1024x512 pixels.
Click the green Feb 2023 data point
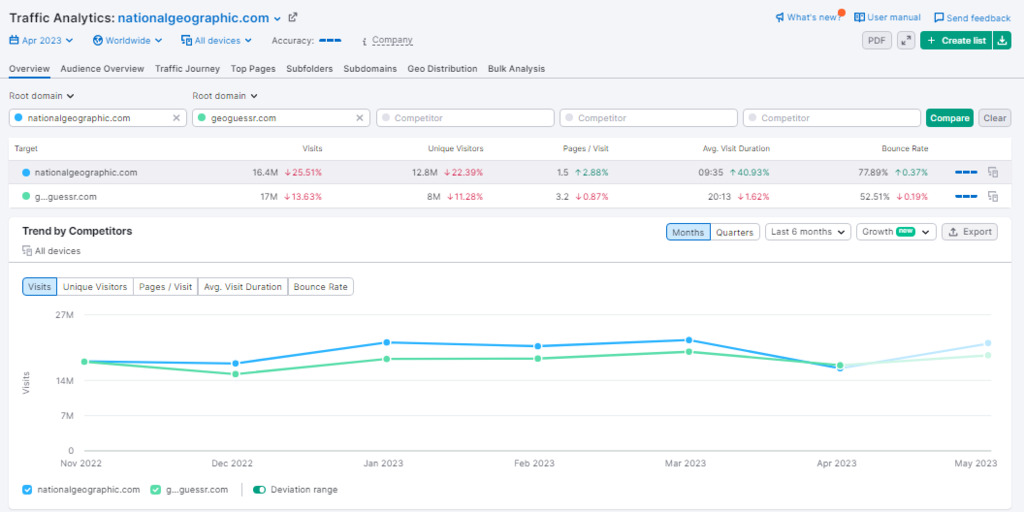pyautogui.click(x=537, y=359)
